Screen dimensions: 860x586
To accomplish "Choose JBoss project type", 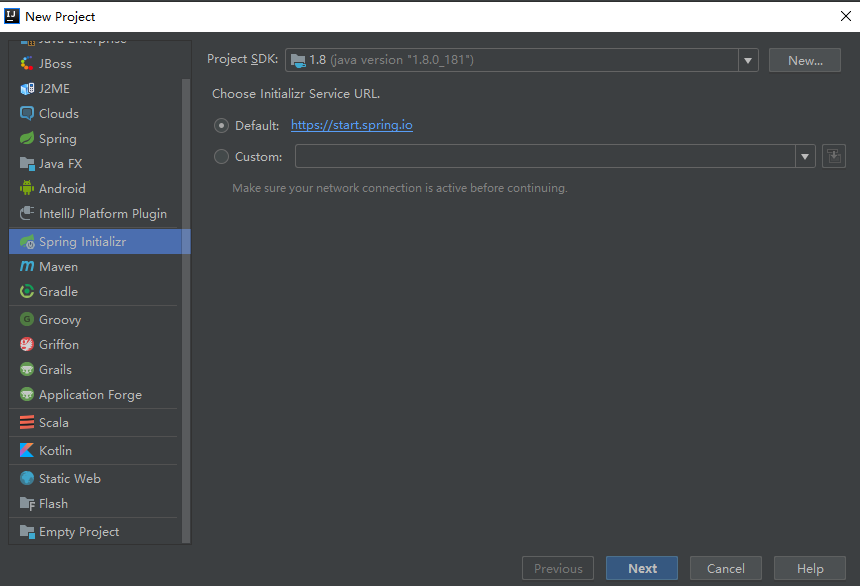I will click(x=95, y=64).
